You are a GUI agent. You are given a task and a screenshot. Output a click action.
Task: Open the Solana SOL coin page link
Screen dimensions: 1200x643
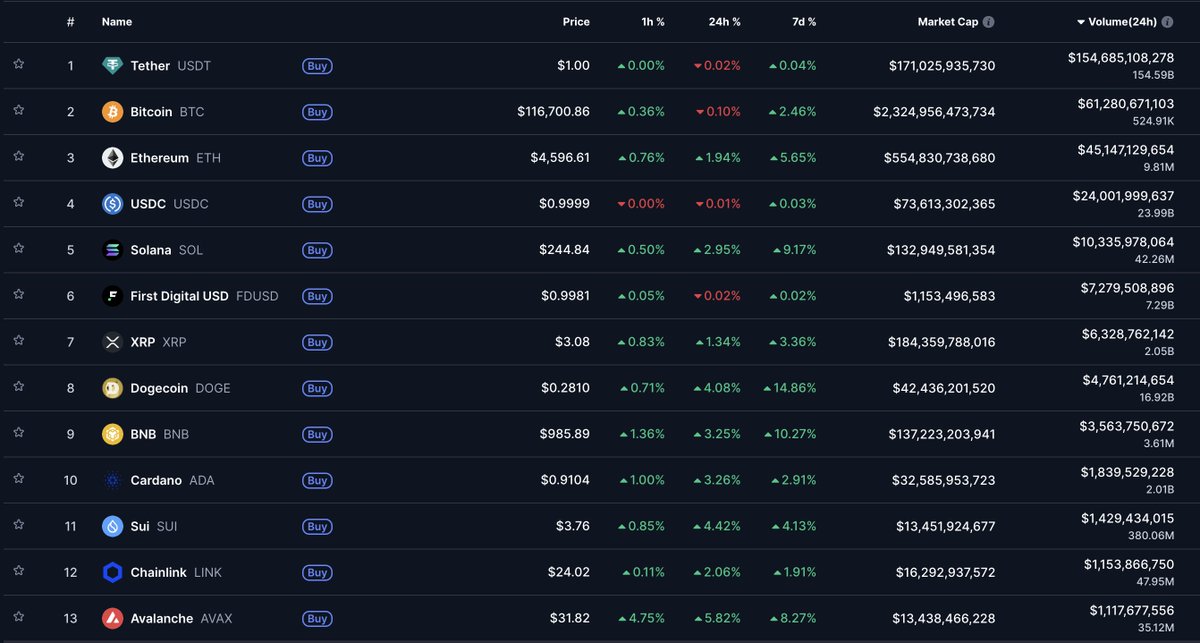152,250
